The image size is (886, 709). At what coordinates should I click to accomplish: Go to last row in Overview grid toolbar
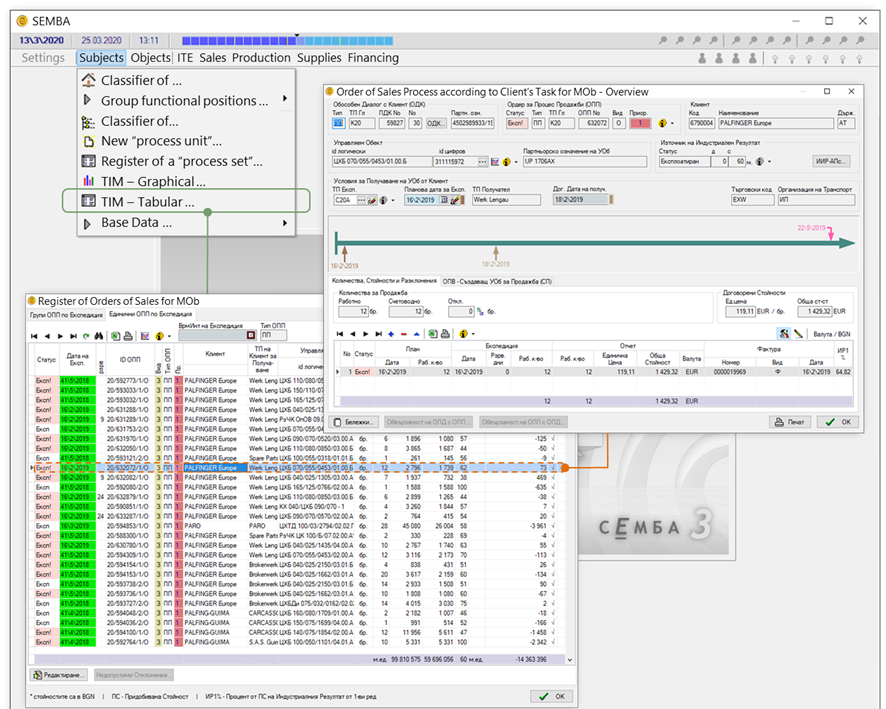[x=379, y=334]
